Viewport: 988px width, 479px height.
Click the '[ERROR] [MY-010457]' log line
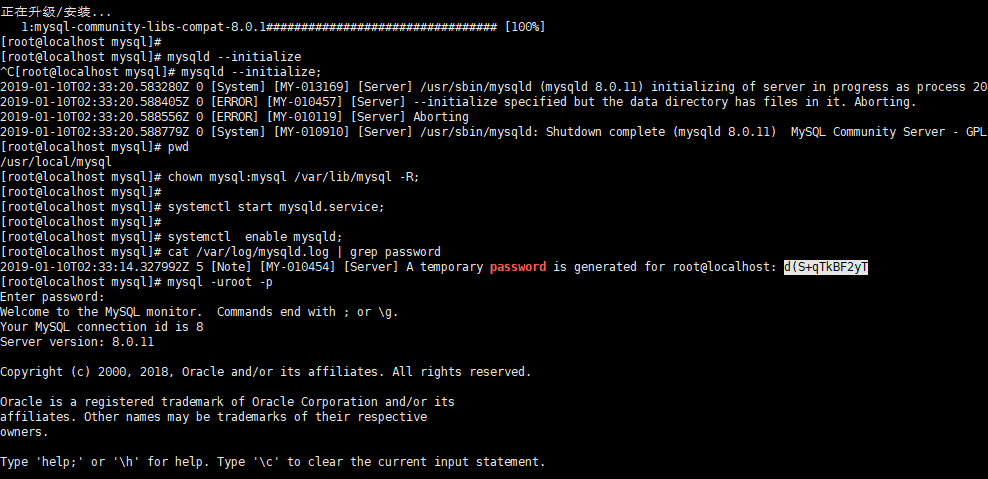[x=458, y=102]
